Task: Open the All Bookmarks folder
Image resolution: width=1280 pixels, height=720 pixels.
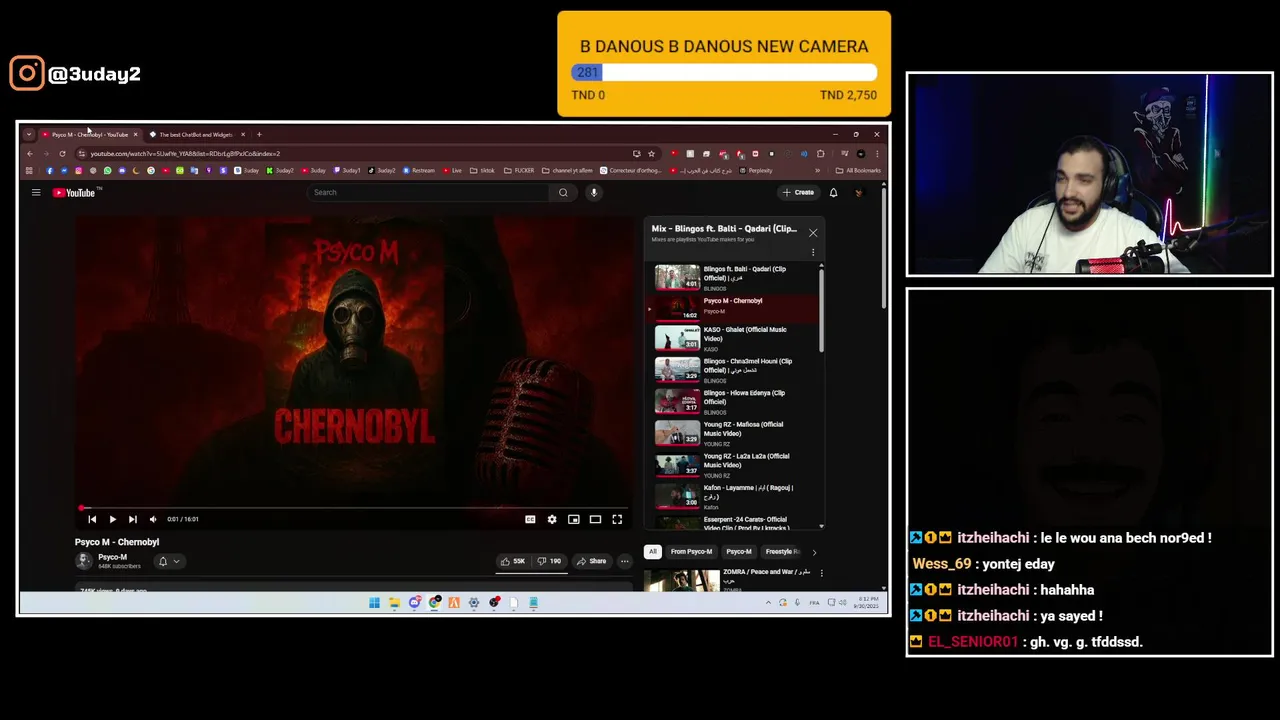Action: point(858,171)
